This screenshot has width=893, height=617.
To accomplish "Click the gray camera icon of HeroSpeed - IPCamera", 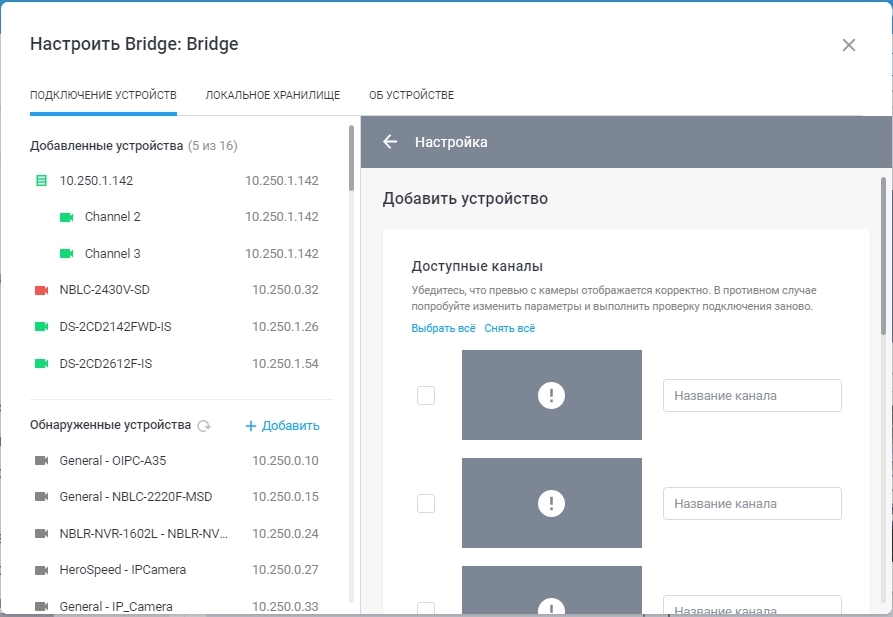I will [42, 570].
